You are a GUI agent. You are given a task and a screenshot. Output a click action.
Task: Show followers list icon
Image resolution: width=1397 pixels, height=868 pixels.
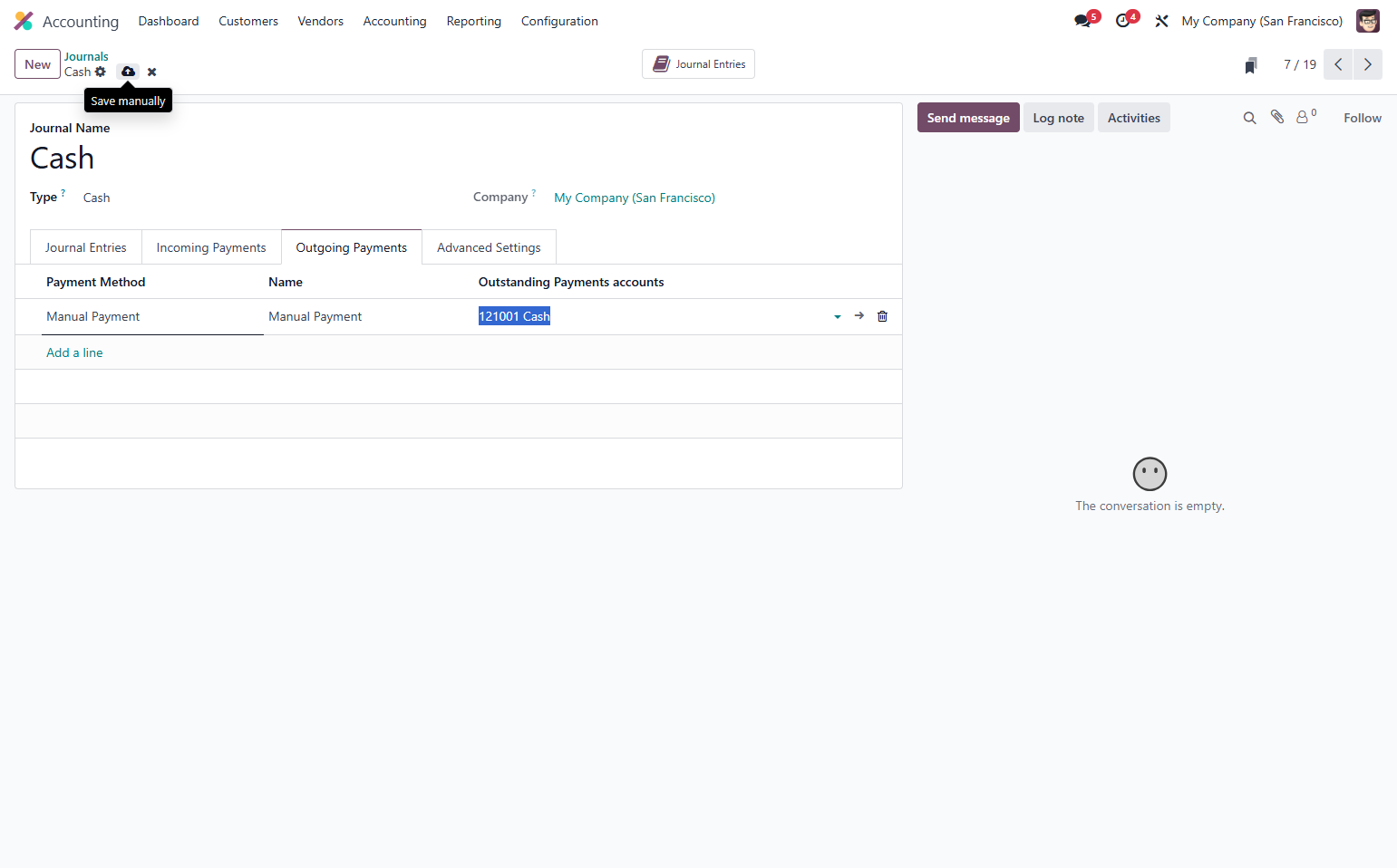click(1305, 117)
